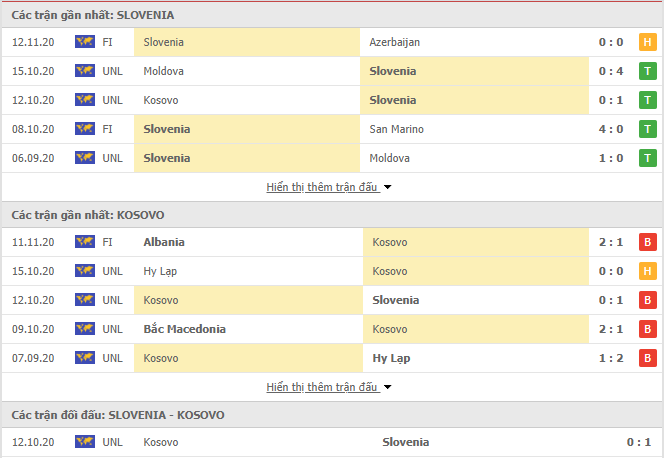
Task: Open the Bắc Macedonia team link
Action: (185, 329)
